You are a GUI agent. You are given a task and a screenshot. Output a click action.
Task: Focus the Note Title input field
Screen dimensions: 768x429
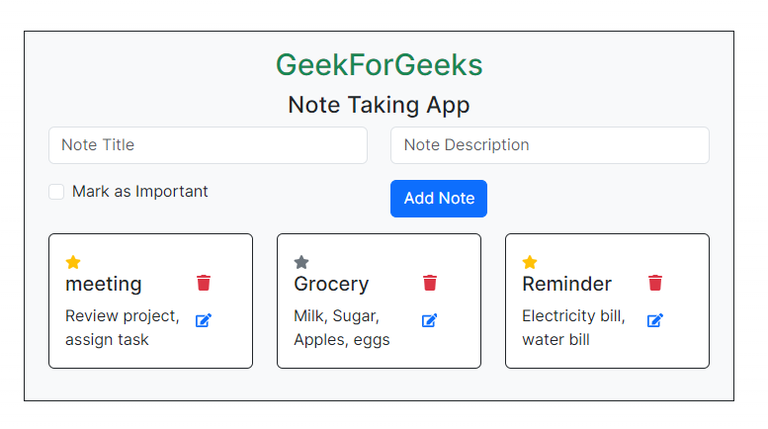(208, 145)
